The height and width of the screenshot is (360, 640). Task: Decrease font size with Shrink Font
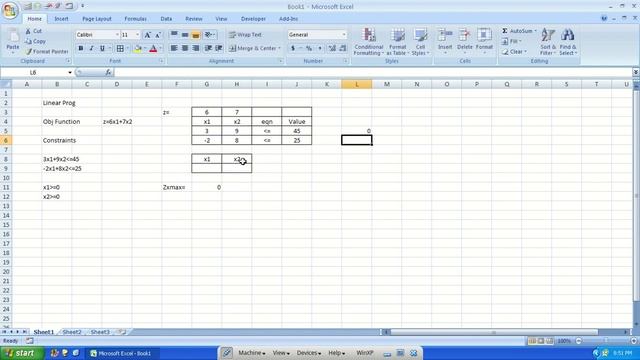158,35
